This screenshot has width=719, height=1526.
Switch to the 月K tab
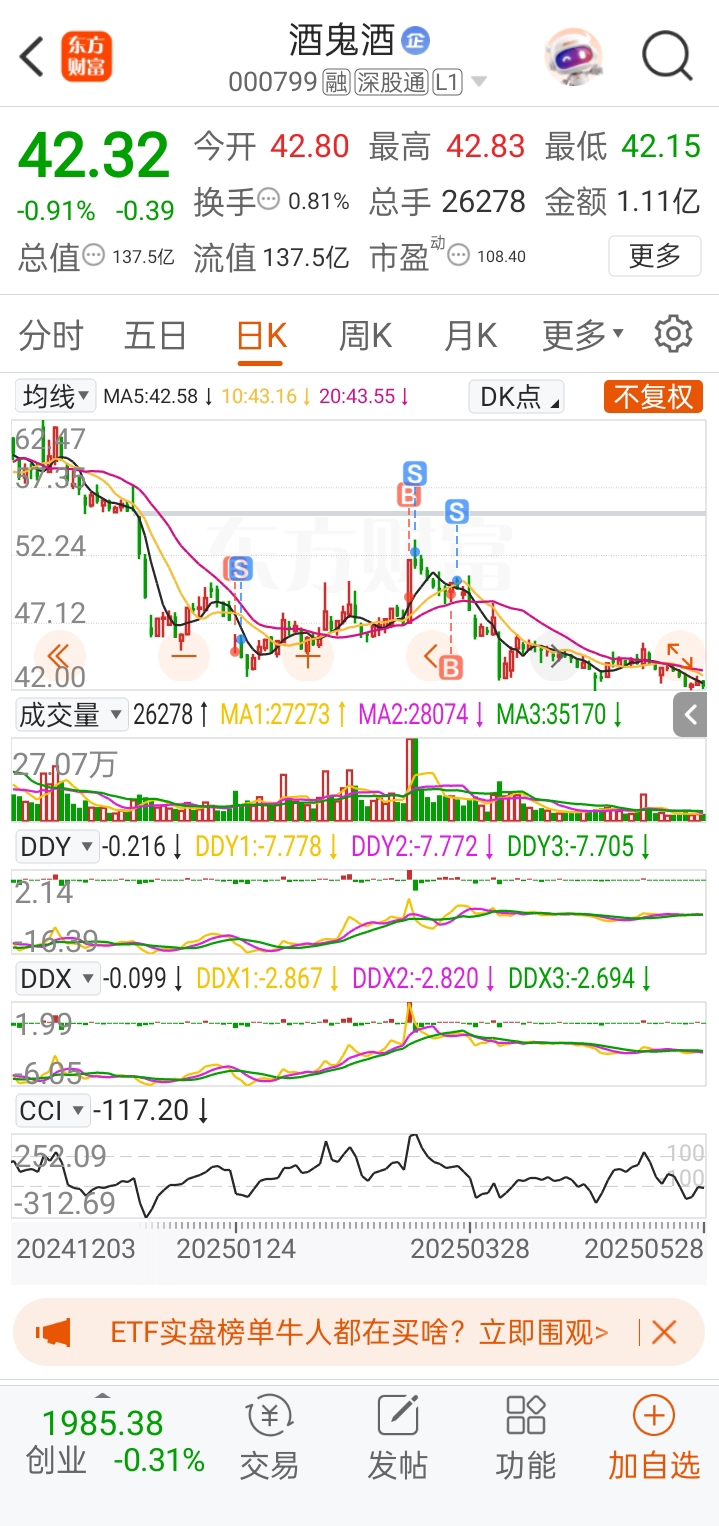470,336
